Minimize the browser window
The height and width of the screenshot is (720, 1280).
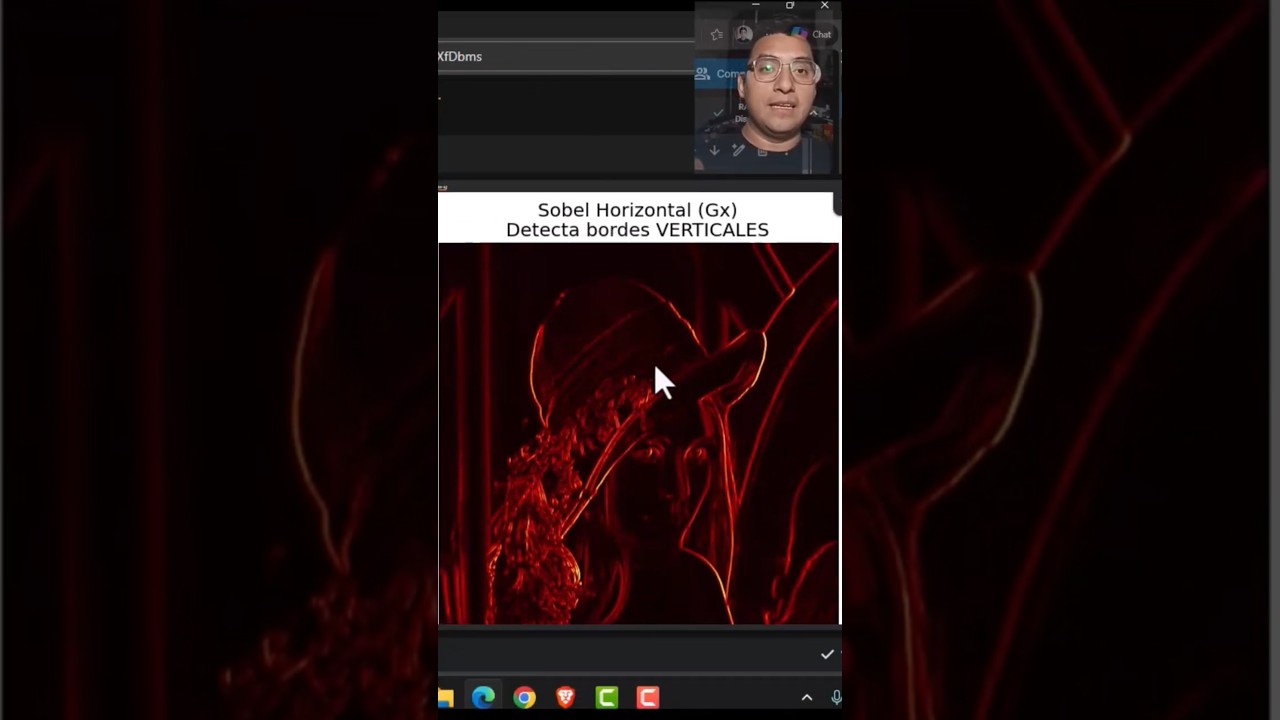click(x=756, y=6)
